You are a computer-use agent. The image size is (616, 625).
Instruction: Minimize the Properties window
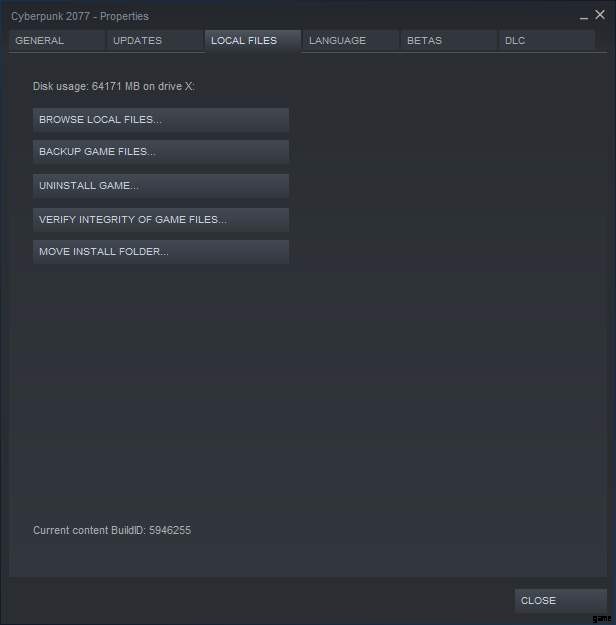tap(584, 16)
